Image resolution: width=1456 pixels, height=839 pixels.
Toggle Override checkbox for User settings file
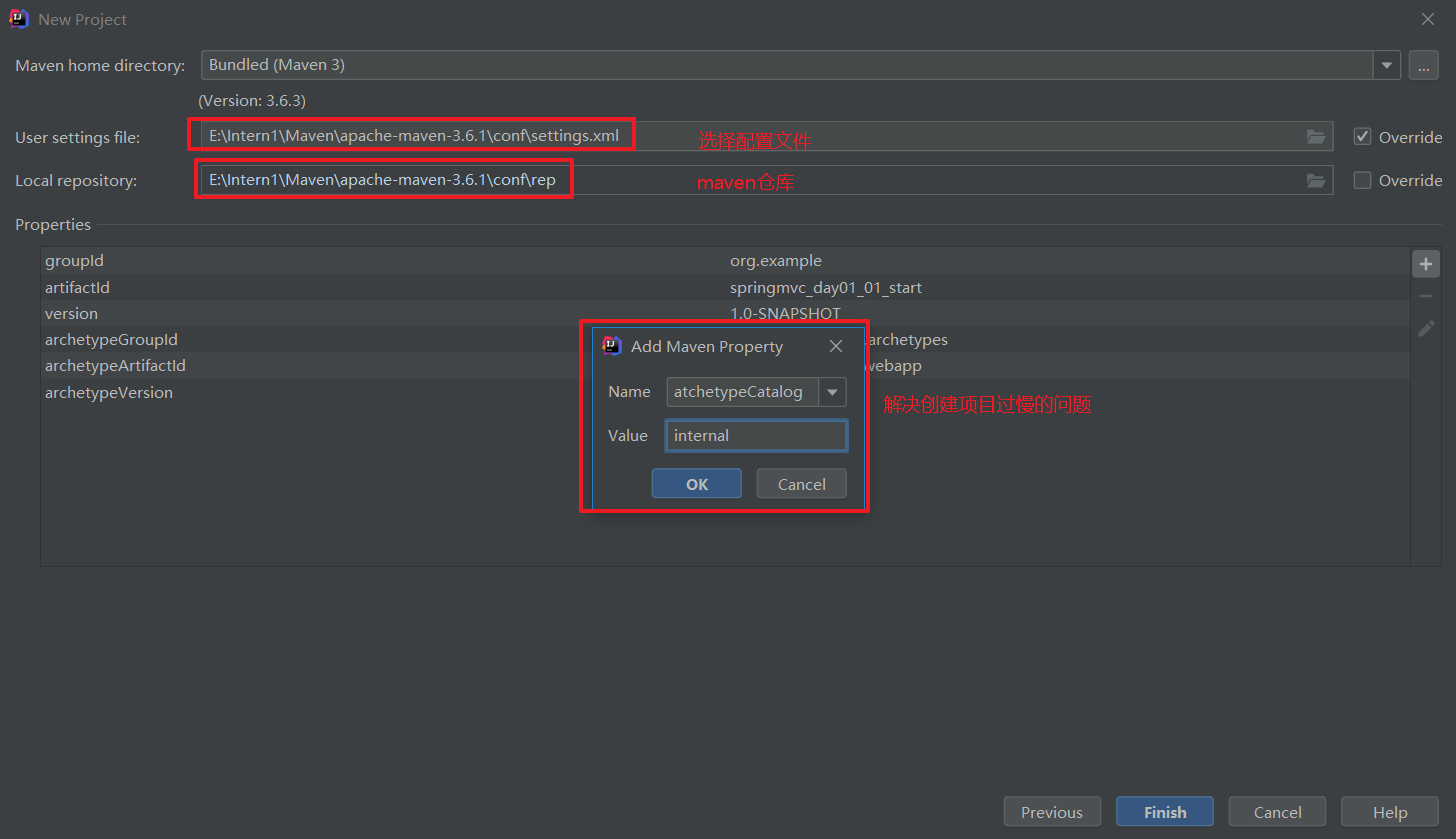(1362, 136)
